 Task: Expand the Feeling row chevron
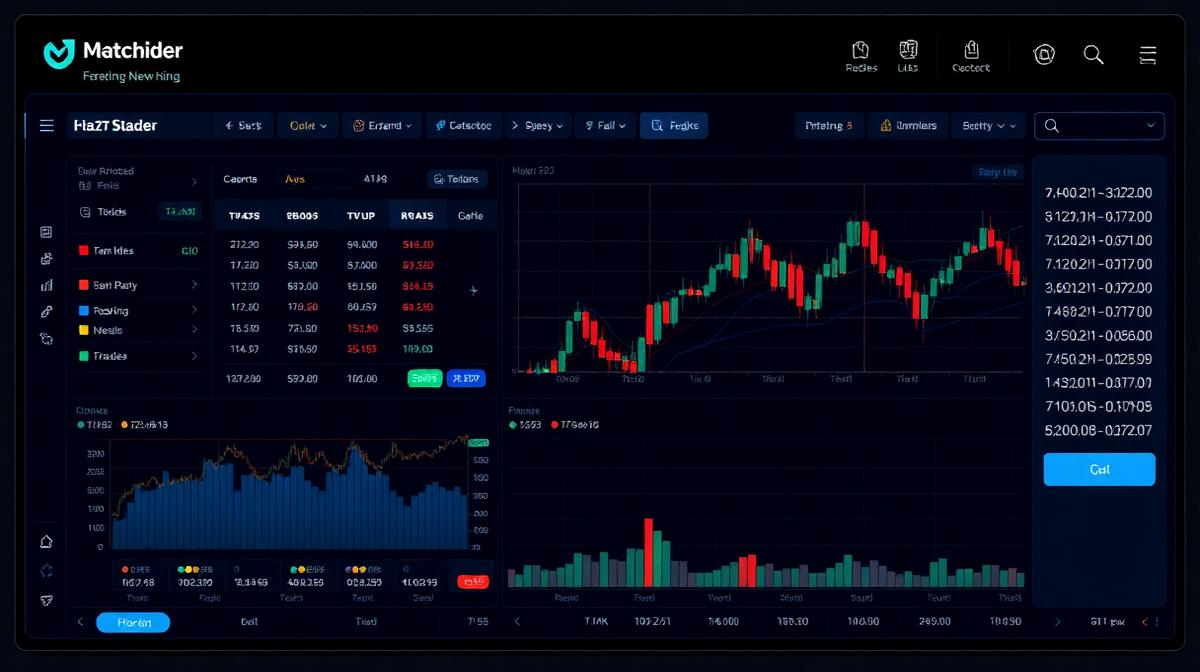click(x=194, y=311)
